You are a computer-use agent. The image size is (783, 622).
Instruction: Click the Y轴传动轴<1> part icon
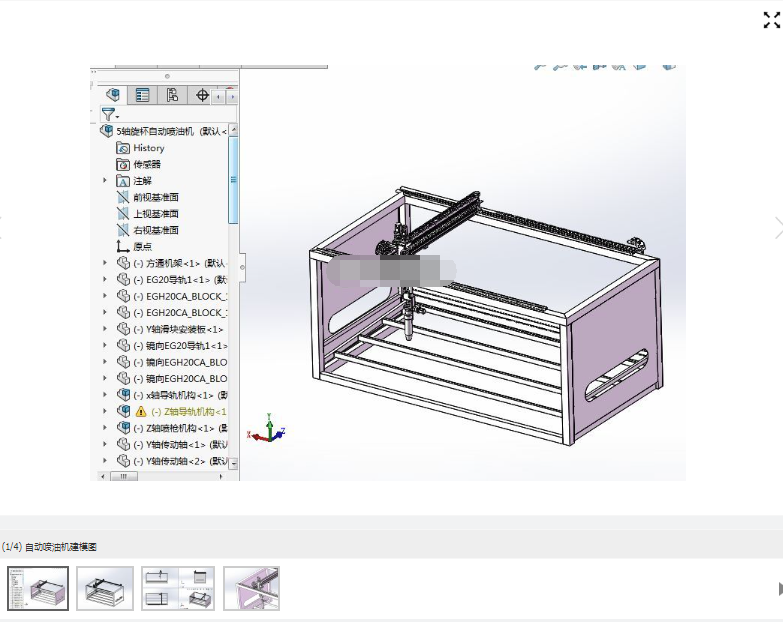point(123,444)
